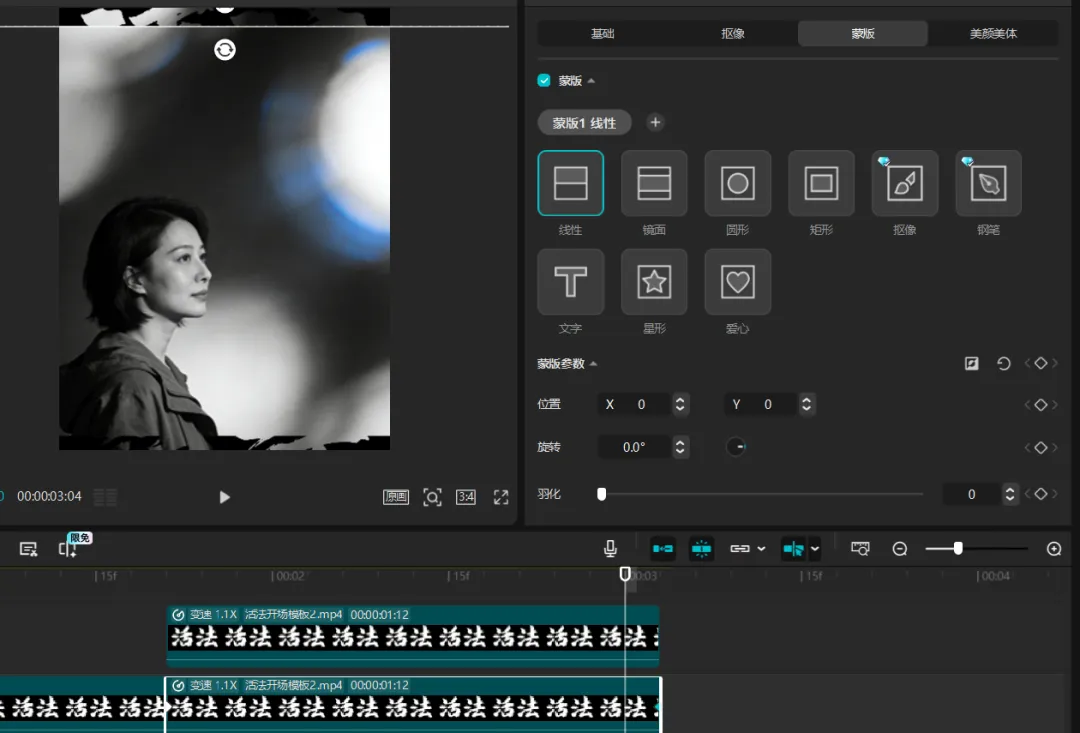Viewport: 1080px width, 733px height.
Task: Uncheck the 蒙版 checkbox
Action: click(x=544, y=81)
